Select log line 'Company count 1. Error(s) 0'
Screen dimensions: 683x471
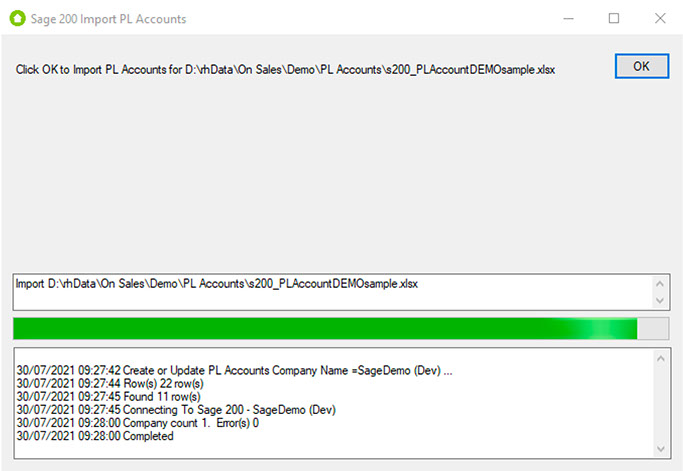pyautogui.click(x=138, y=423)
